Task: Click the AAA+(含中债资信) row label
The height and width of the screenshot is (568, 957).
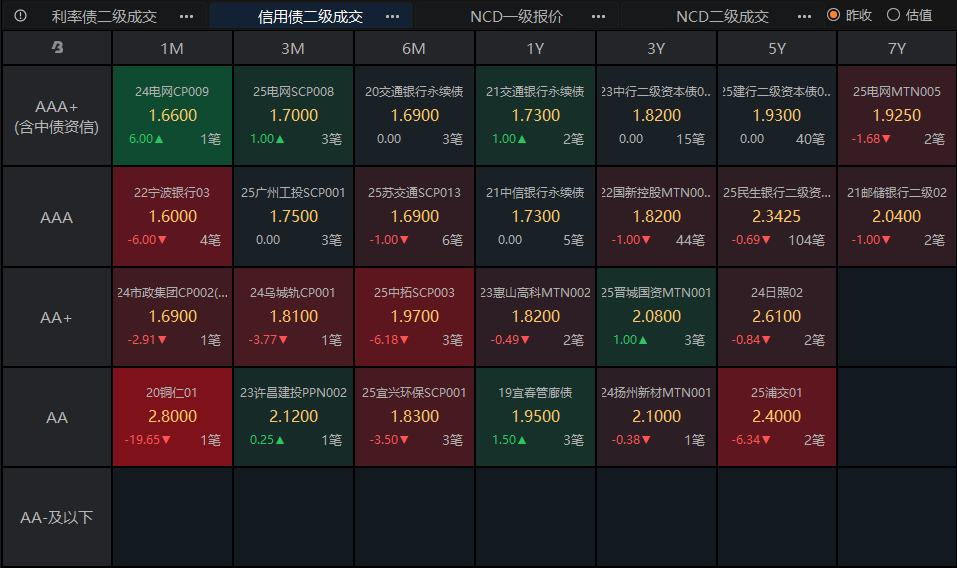Action: (57, 116)
